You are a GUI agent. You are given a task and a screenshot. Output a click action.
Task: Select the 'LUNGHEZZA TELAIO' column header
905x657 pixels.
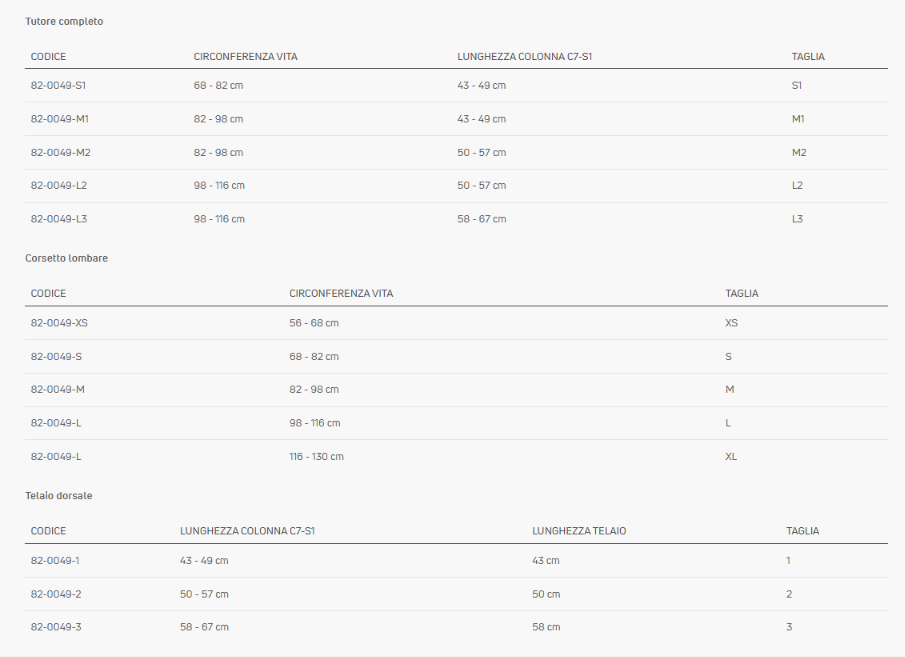coord(579,531)
